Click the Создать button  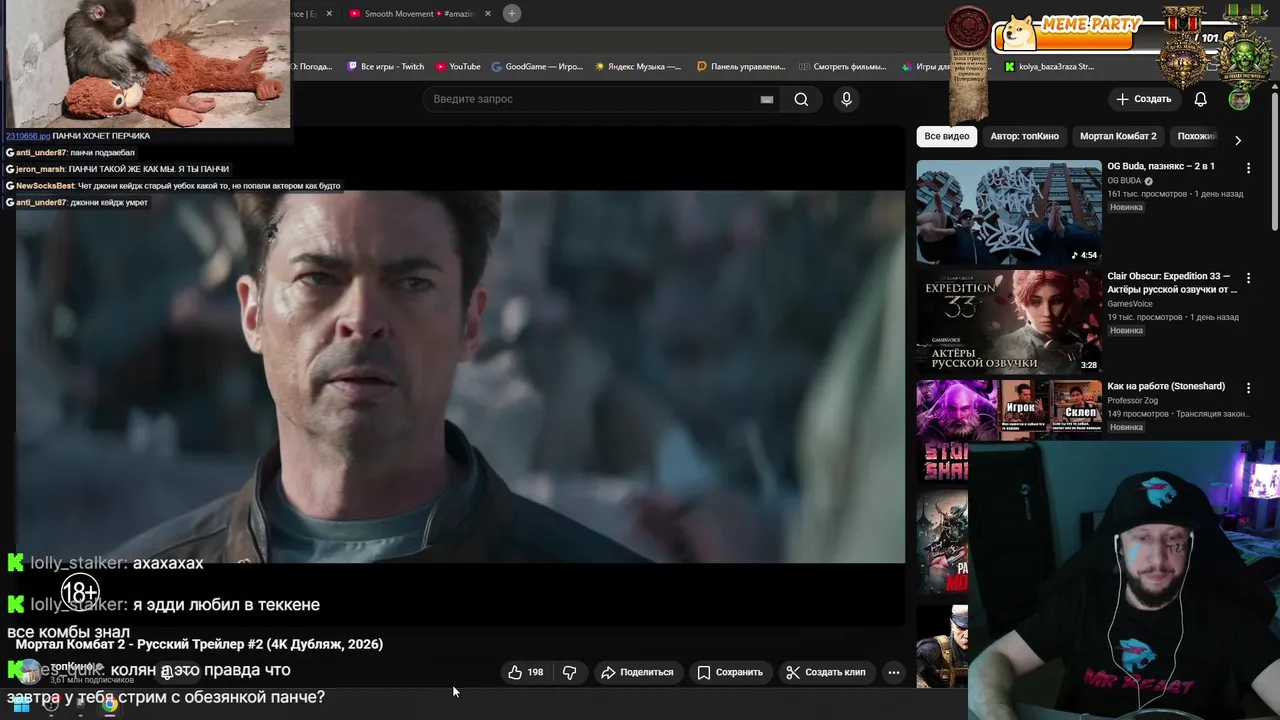[x=1143, y=99]
